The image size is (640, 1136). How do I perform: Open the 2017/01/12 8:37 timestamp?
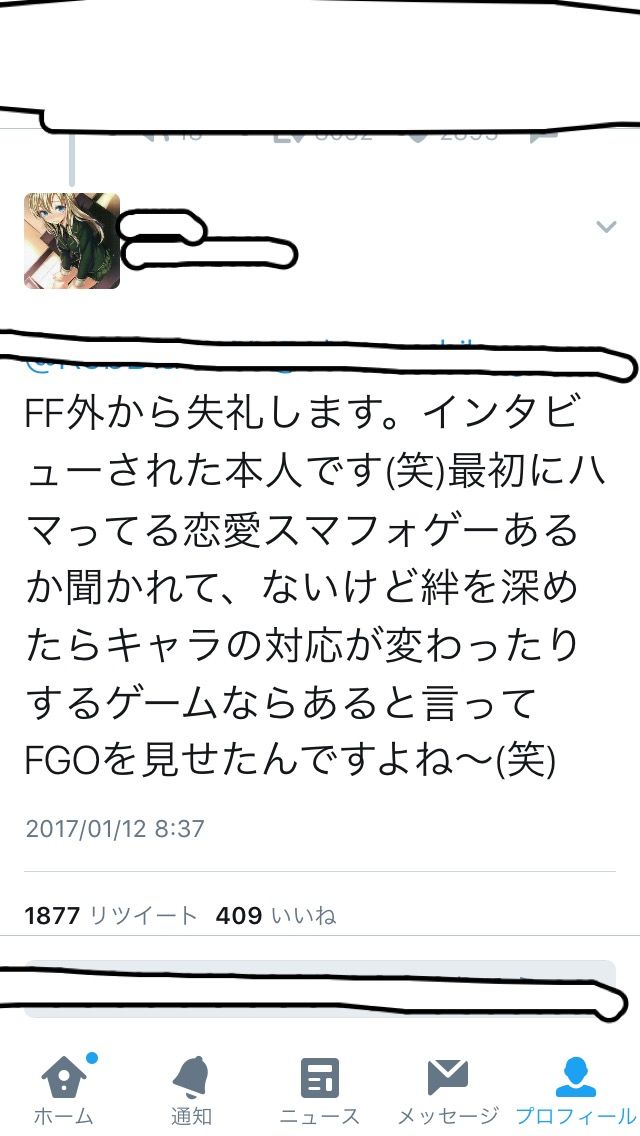coord(115,829)
